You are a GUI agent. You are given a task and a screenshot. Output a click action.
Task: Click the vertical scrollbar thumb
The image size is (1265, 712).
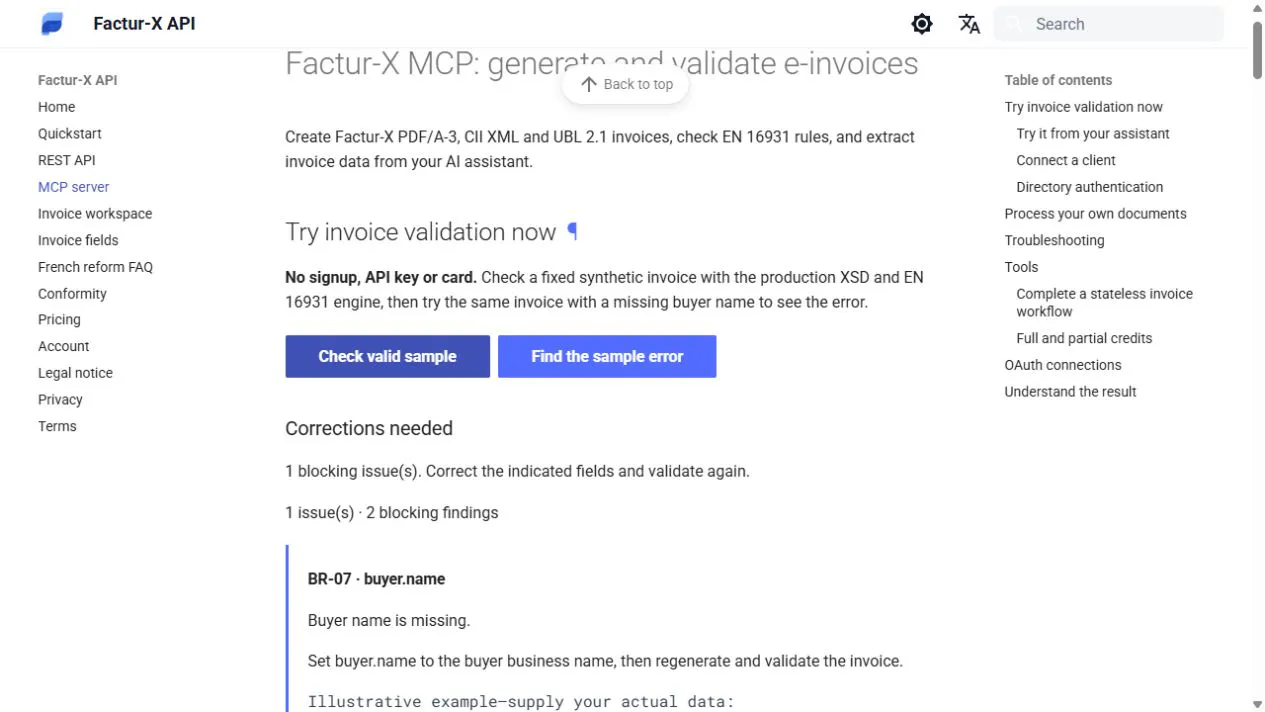1257,48
